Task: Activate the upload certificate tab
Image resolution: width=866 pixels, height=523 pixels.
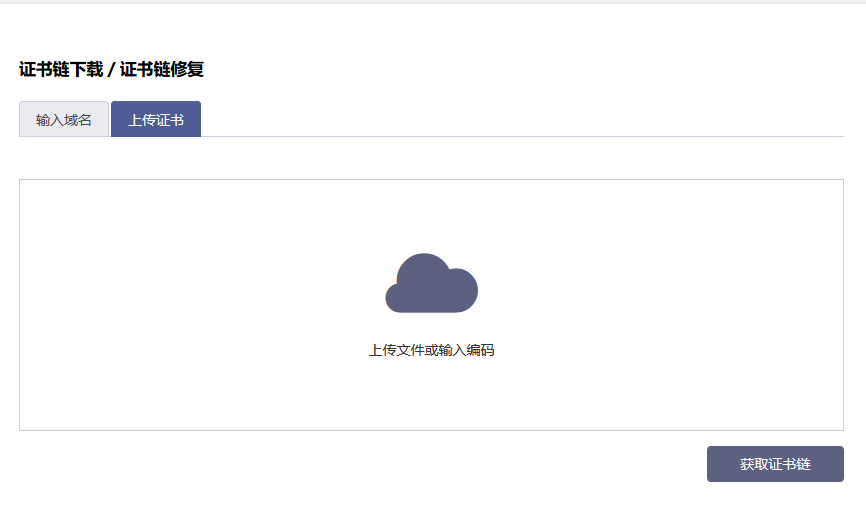Action: click(156, 120)
